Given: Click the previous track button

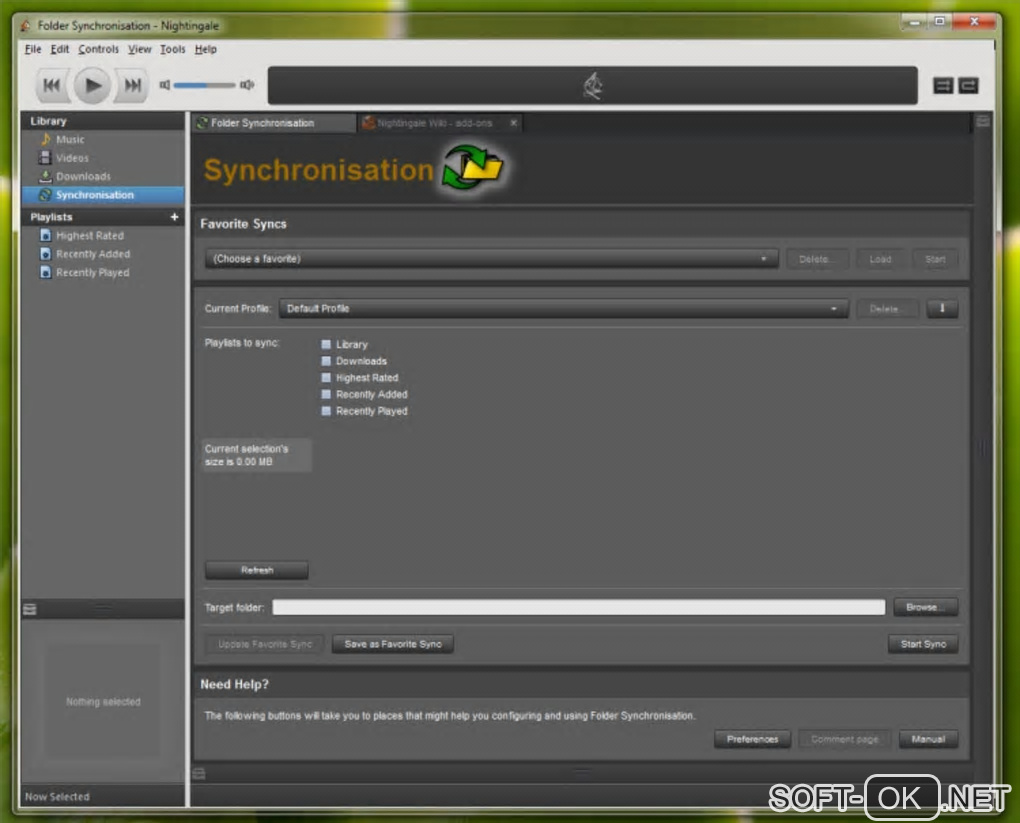Looking at the screenshot, I should 51,85.
